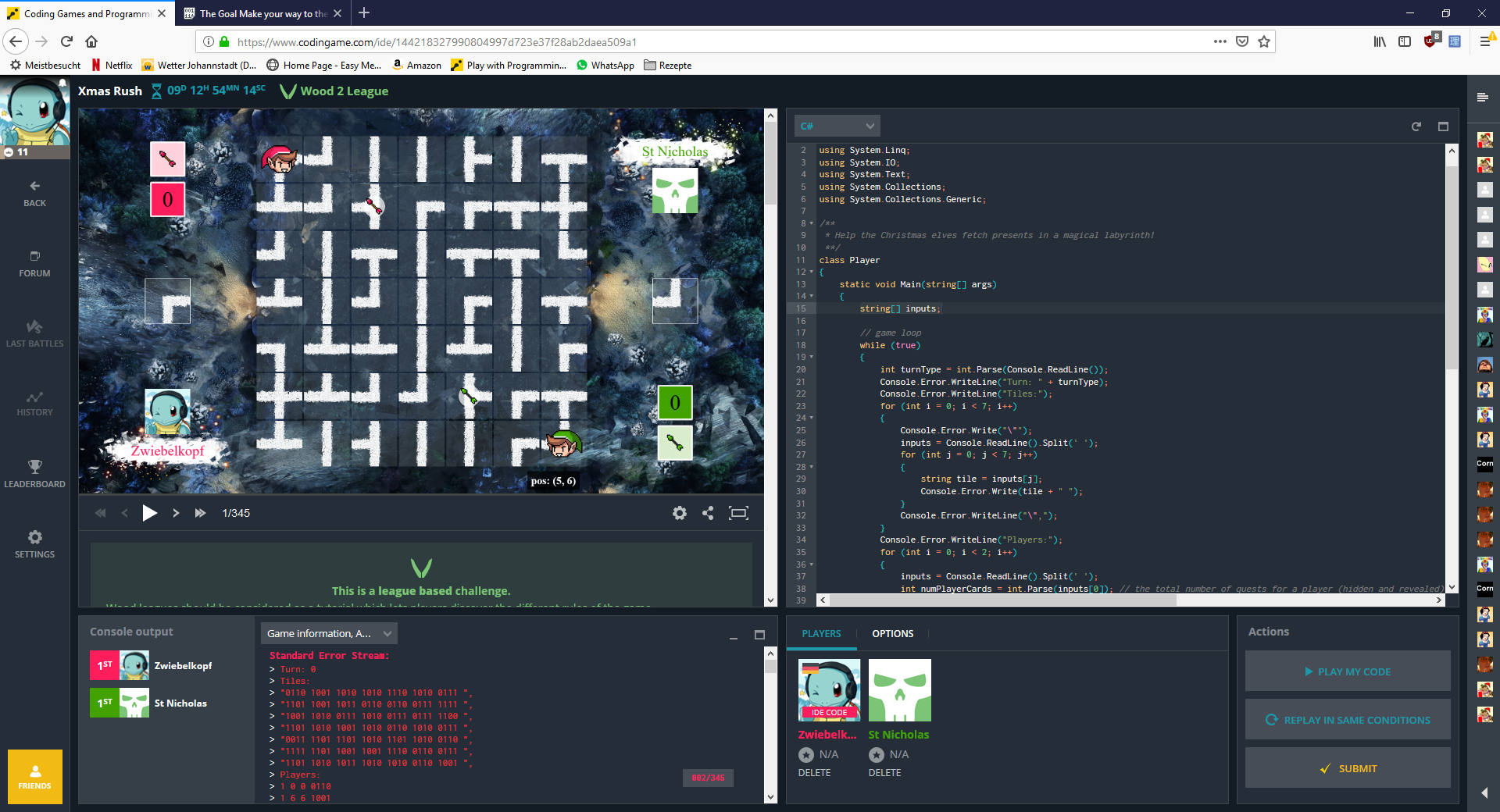This screenshot has height=812, width=1500.
Task: Open LAST BATTLES in the sidebar
Action: [34, 334]
